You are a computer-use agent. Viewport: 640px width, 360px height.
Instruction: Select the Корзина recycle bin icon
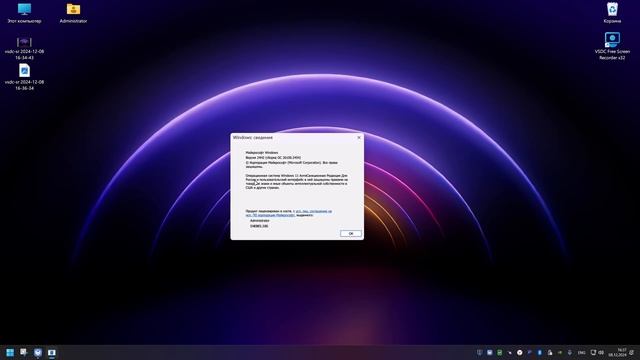(x=612, y=13)
